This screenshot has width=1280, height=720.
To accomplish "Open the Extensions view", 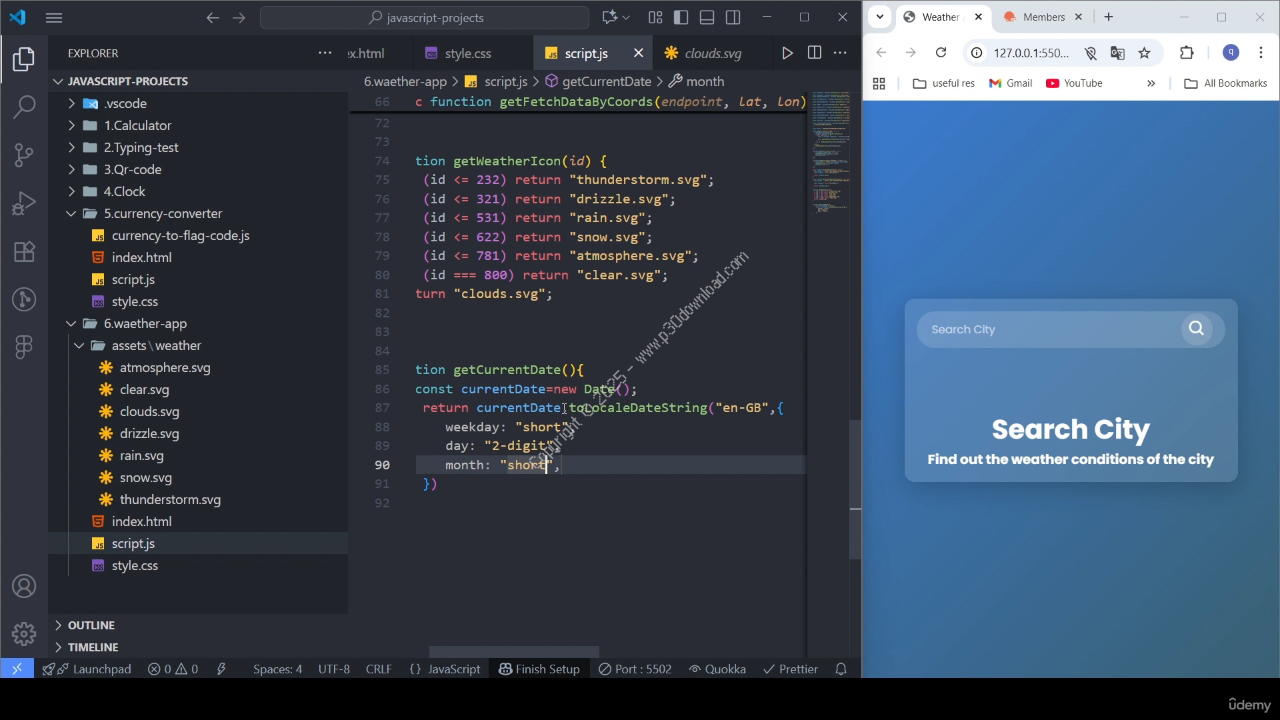I will [24, 252].
